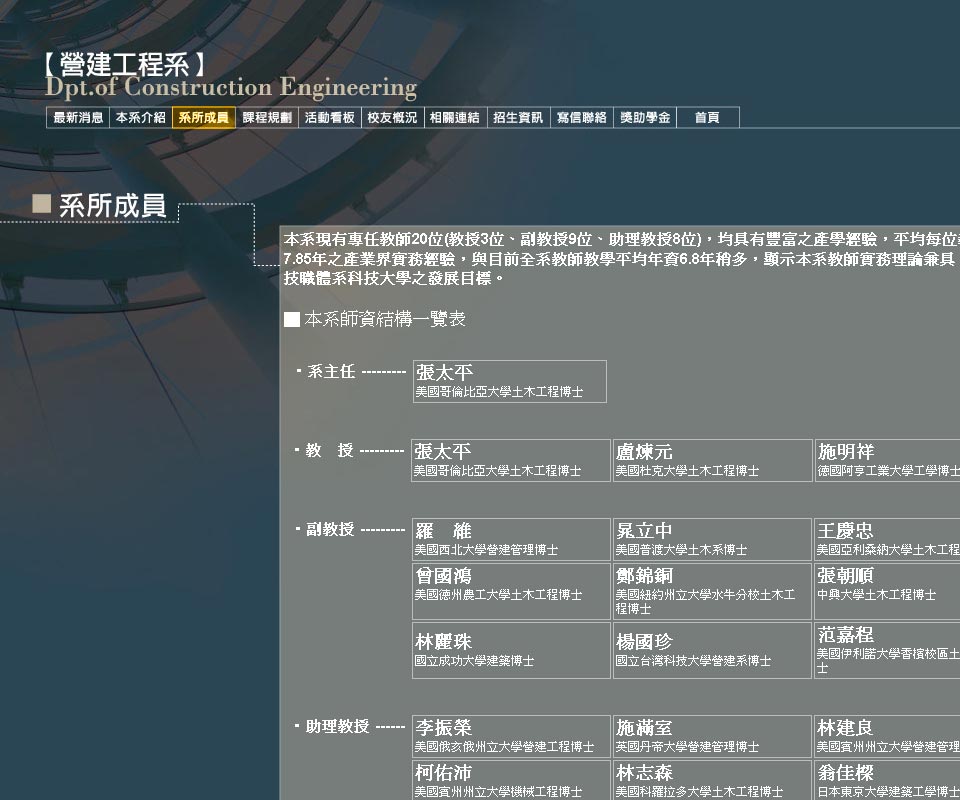Open the 寫信聯絡 tab
Image resolution: width=960 pixels, height=800 pixels.
(582, 118)
